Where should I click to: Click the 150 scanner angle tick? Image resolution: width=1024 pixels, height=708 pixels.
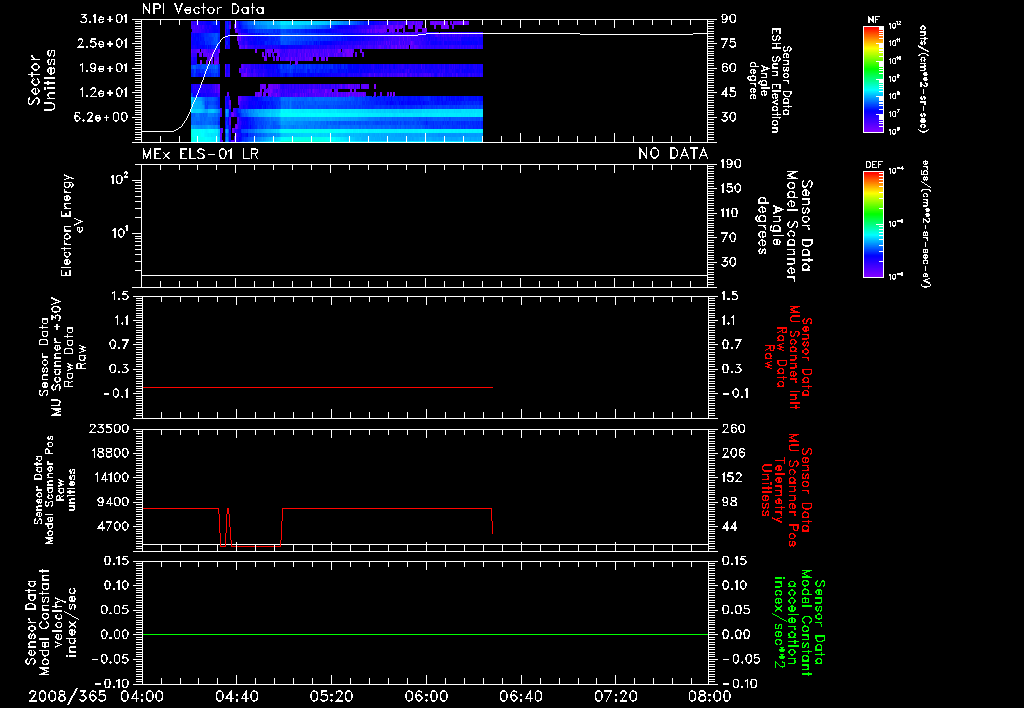point(731,189)
